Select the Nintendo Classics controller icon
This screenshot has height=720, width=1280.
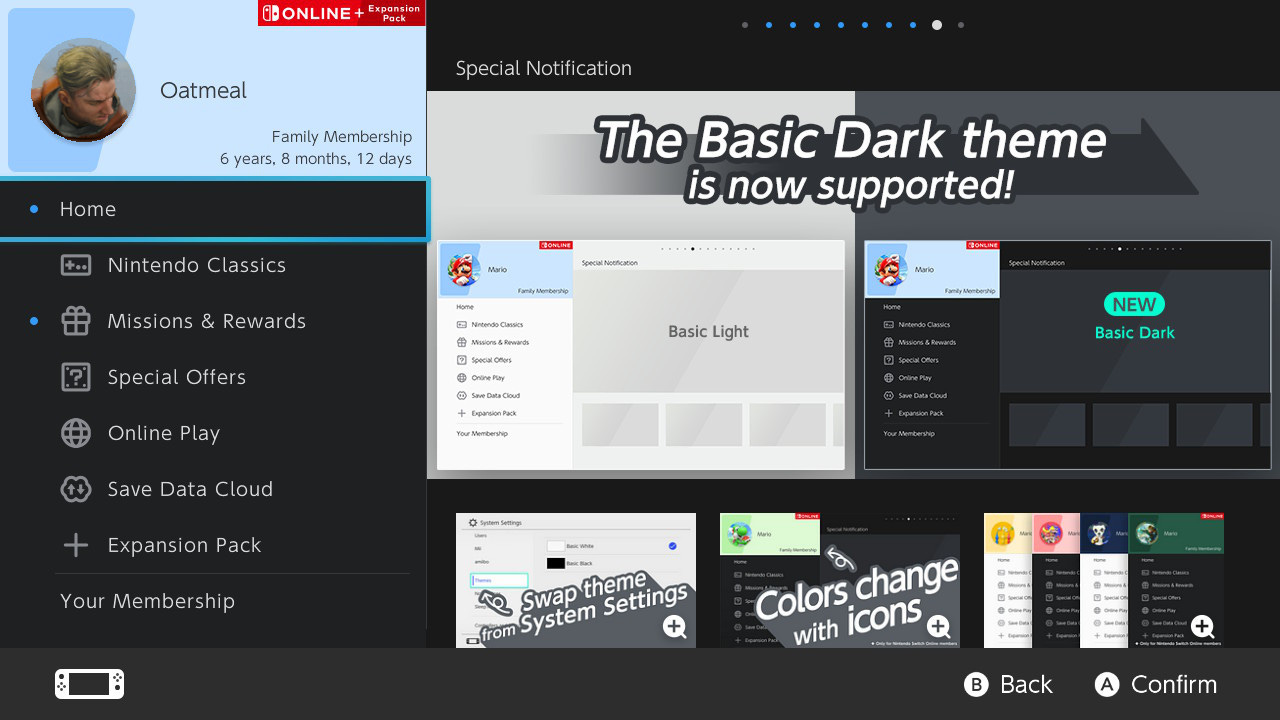click(x=76, y=265)
